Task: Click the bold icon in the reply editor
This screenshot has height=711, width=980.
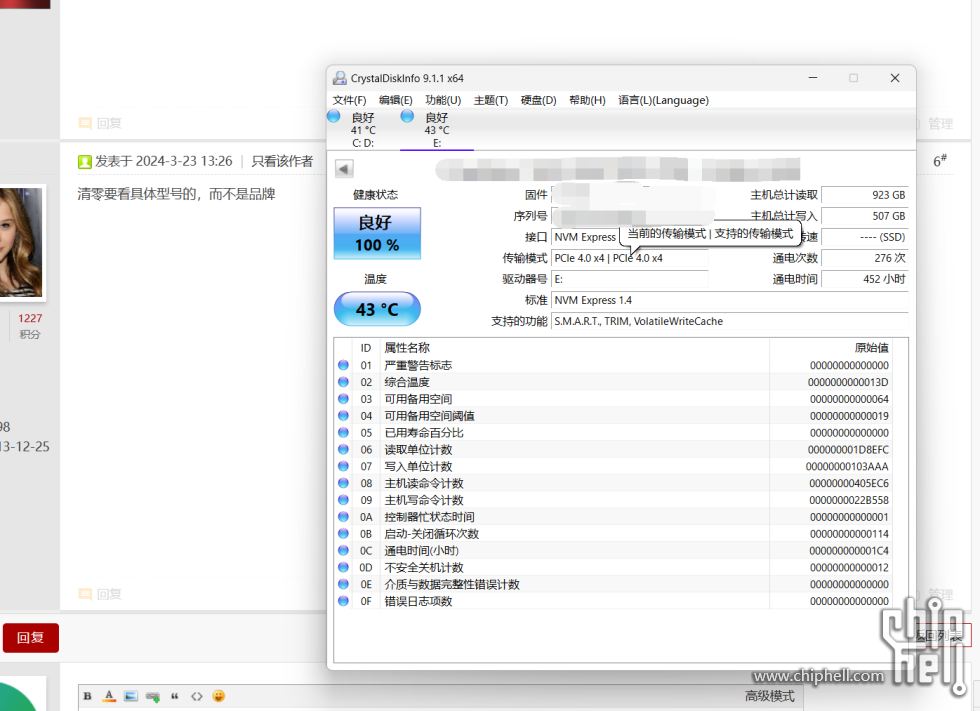Action: point(88,696)
